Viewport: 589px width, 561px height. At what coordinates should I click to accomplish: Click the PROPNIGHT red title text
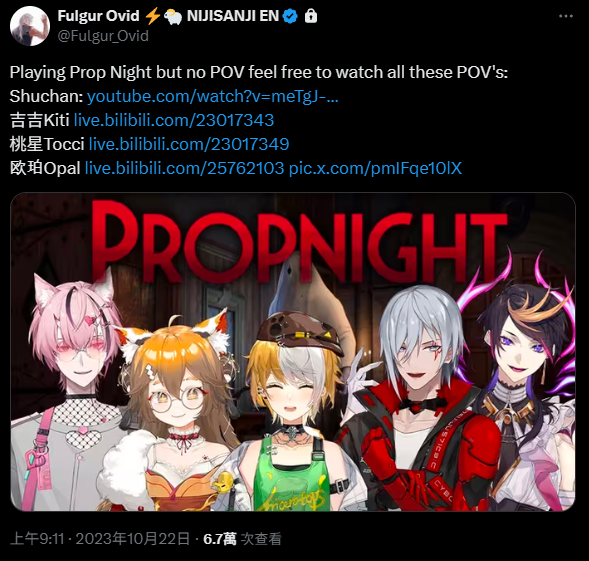(x=301, y=242)
